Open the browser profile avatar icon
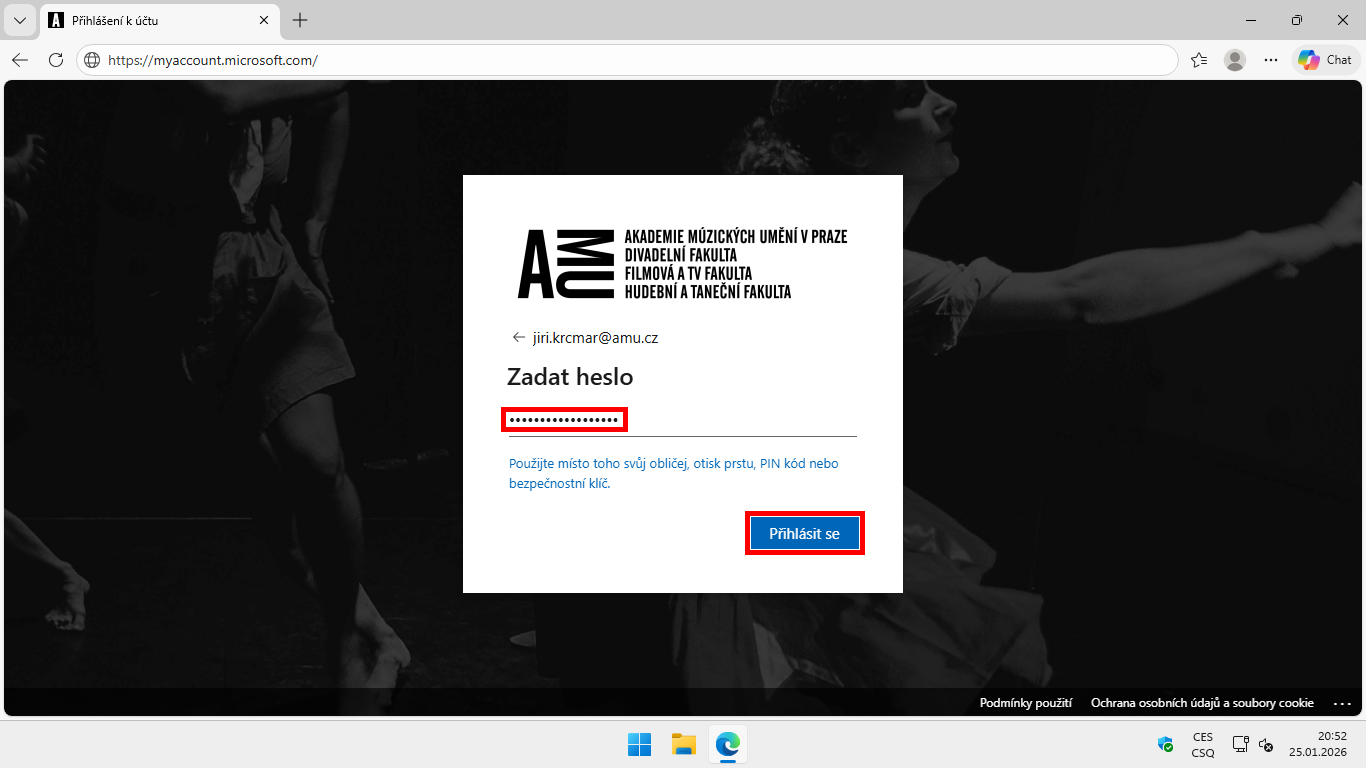The width and height of the screenshot is (1366, 768). pyautogui.click(x=1235, y=60)
